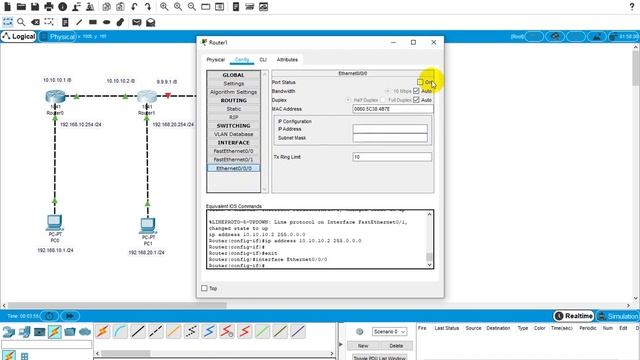Open Static routing settings

233,109
